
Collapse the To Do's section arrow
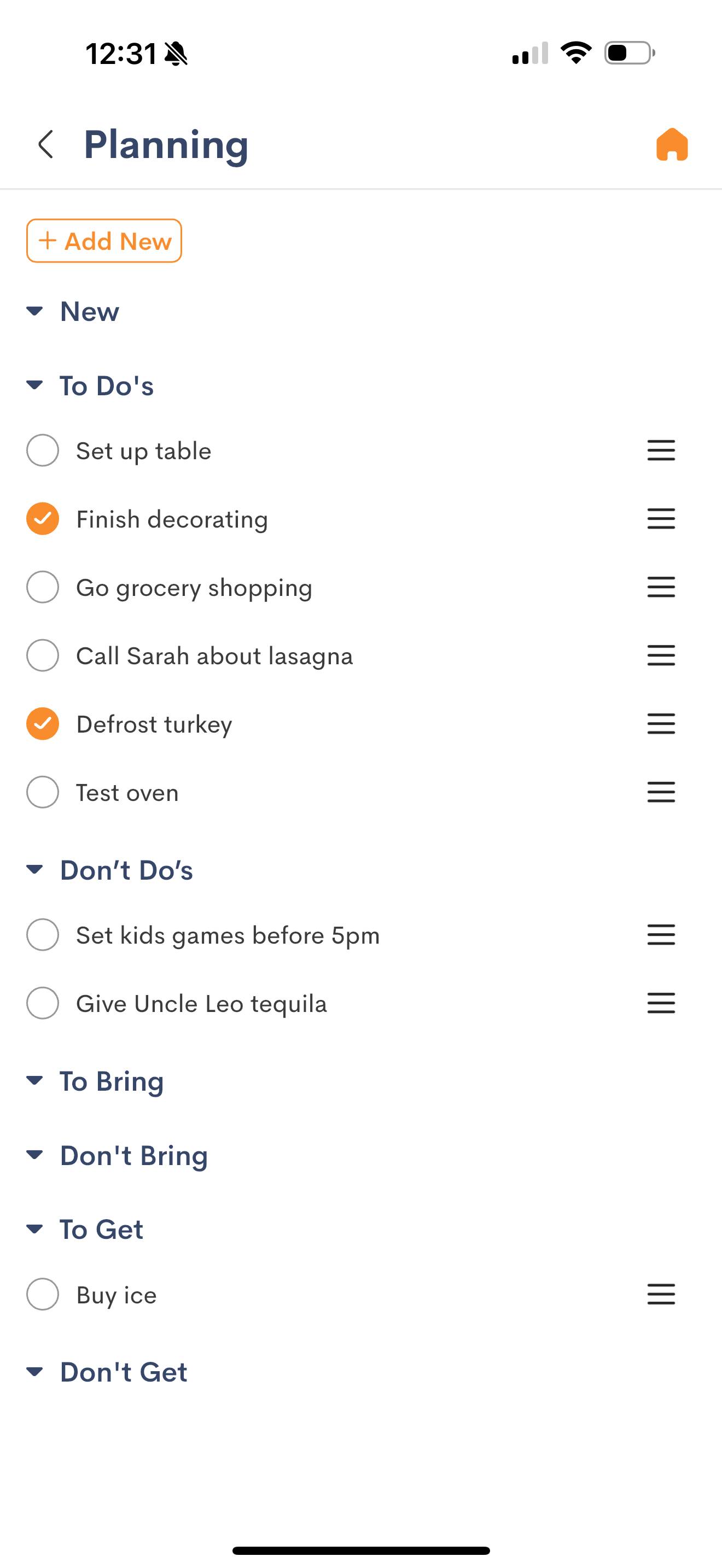34,385
